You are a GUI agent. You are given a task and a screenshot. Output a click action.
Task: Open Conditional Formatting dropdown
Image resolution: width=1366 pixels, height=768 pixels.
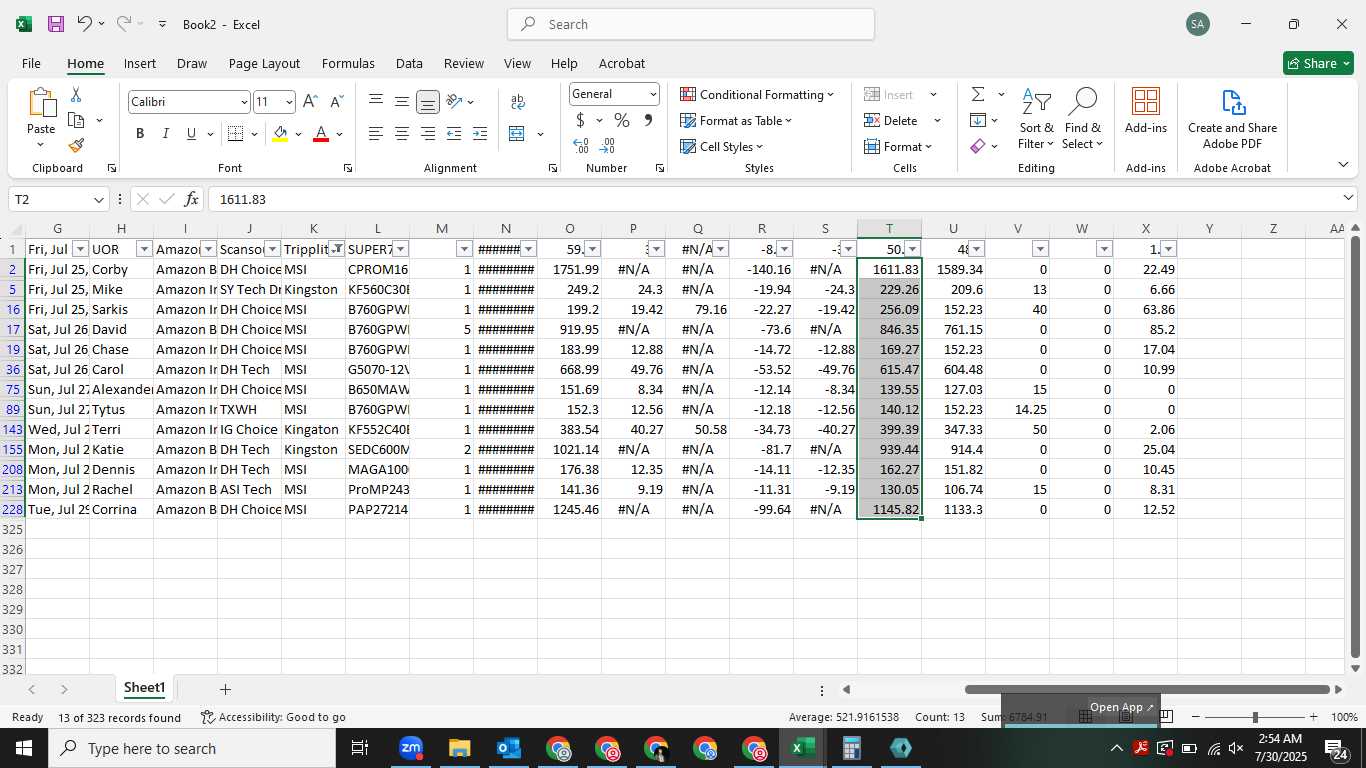point(757,94)
